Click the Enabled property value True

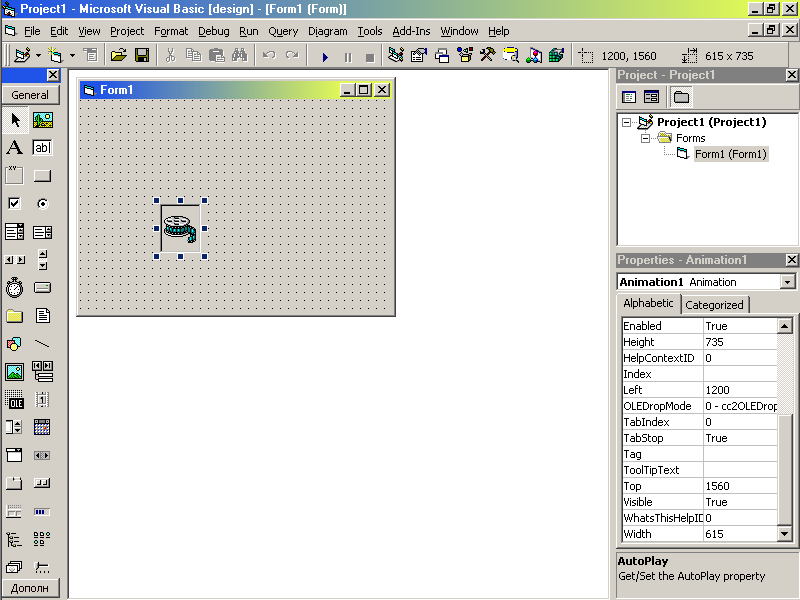pyautogui.click(x=740, y=326)
